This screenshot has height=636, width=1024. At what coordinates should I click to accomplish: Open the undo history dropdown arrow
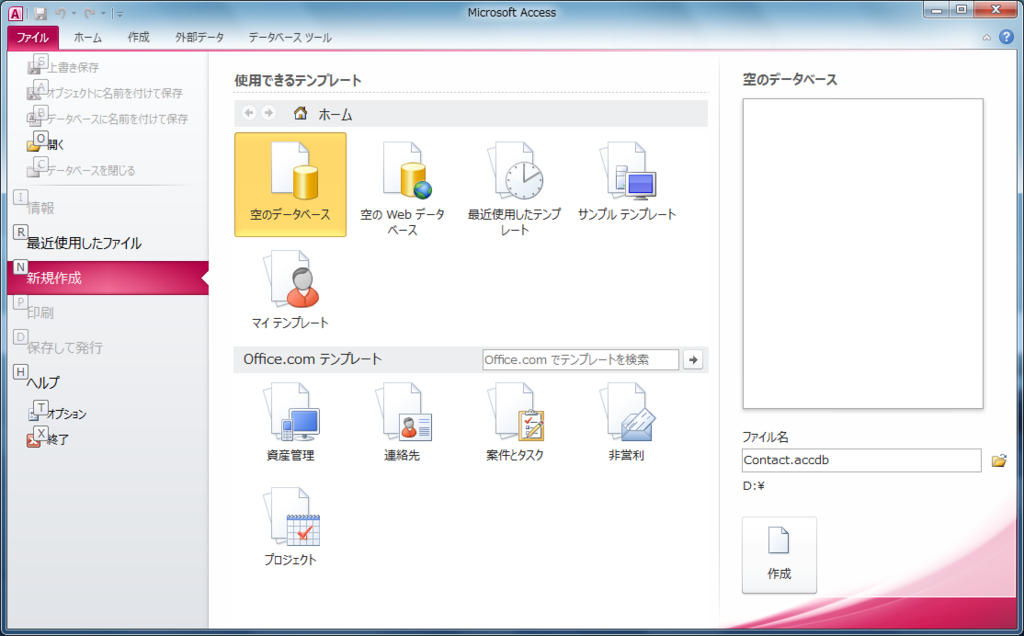coord(73,13)
